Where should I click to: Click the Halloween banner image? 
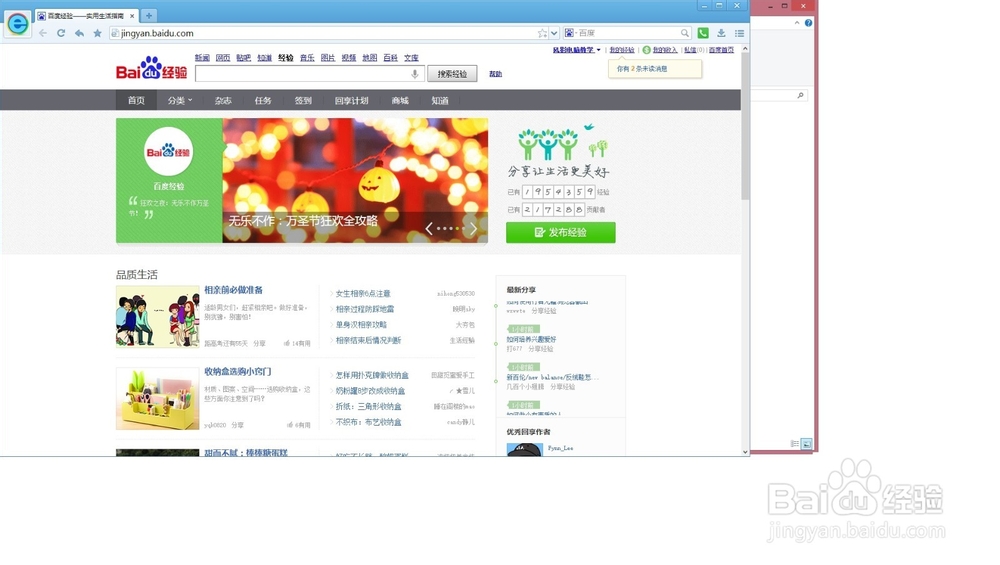pyautogui.click(x=355, y=180)
